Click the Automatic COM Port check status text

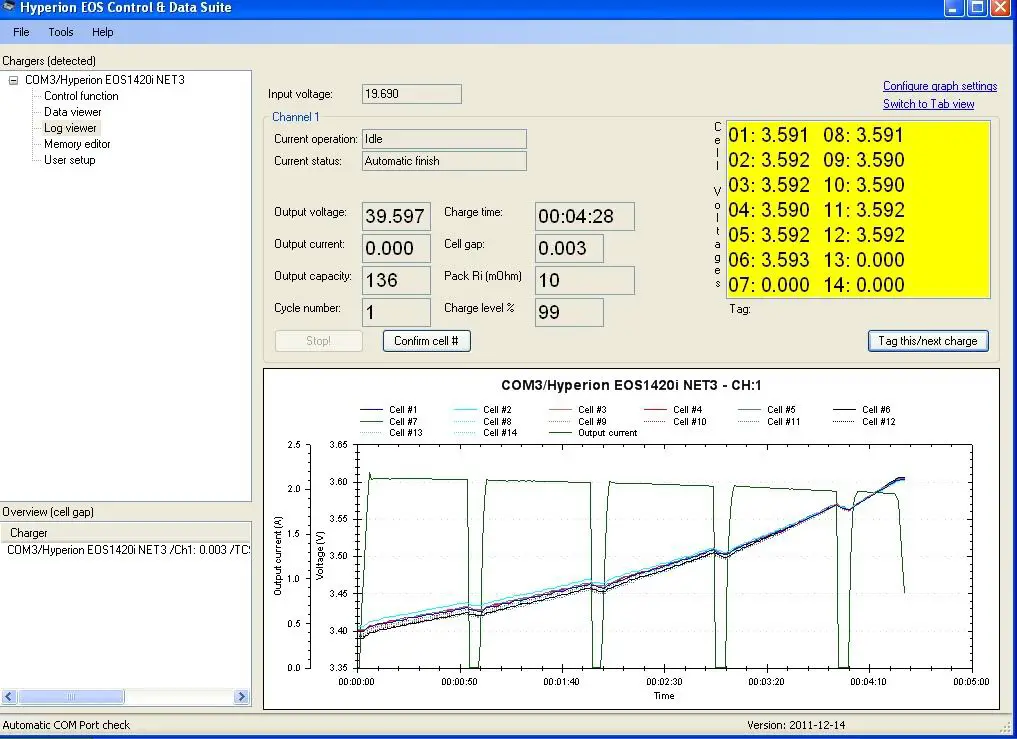[66, 725]
